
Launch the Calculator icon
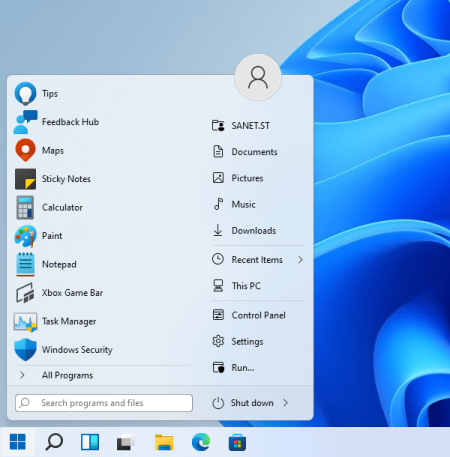click(x=25, y=207)
